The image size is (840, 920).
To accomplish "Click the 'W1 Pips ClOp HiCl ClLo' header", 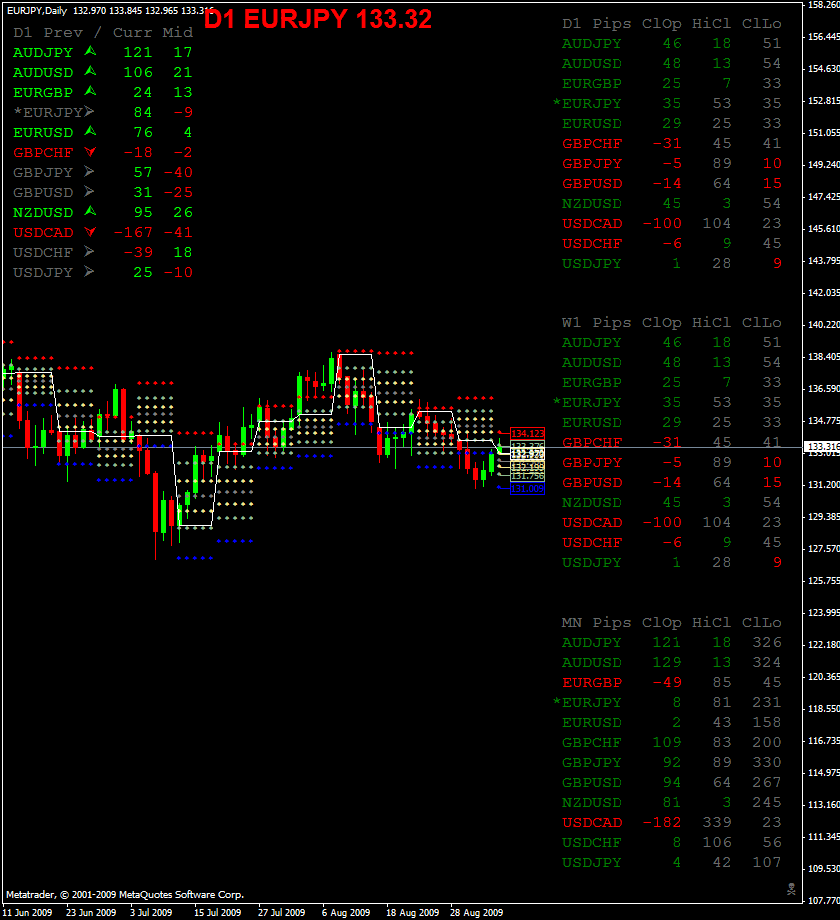I will tap(672, 323).
